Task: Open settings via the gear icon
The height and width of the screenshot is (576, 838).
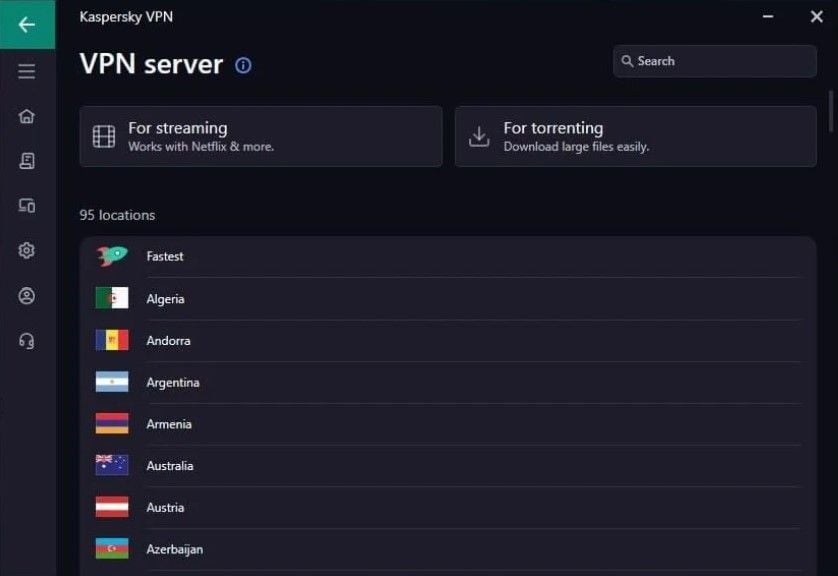Action: click(x=27, y=250)
